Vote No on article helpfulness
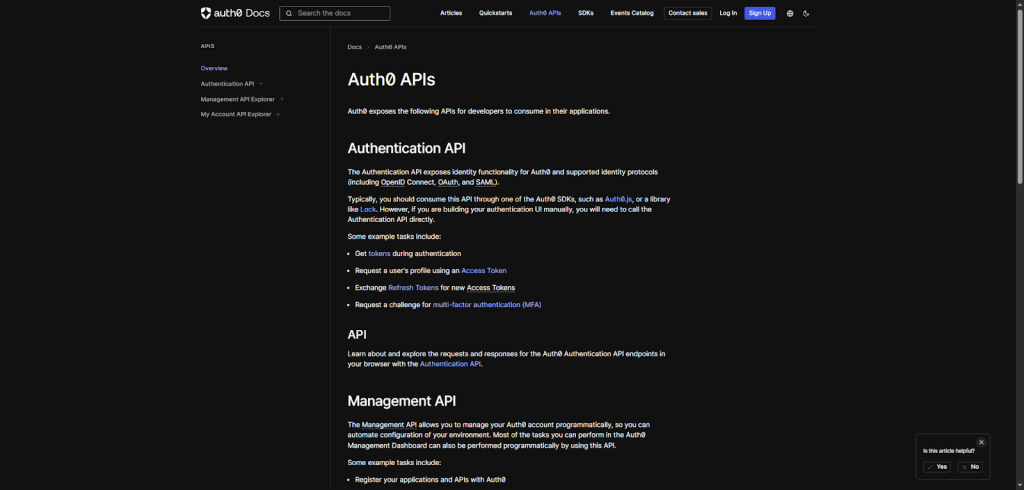1024x490 pixels. [970, 467]
